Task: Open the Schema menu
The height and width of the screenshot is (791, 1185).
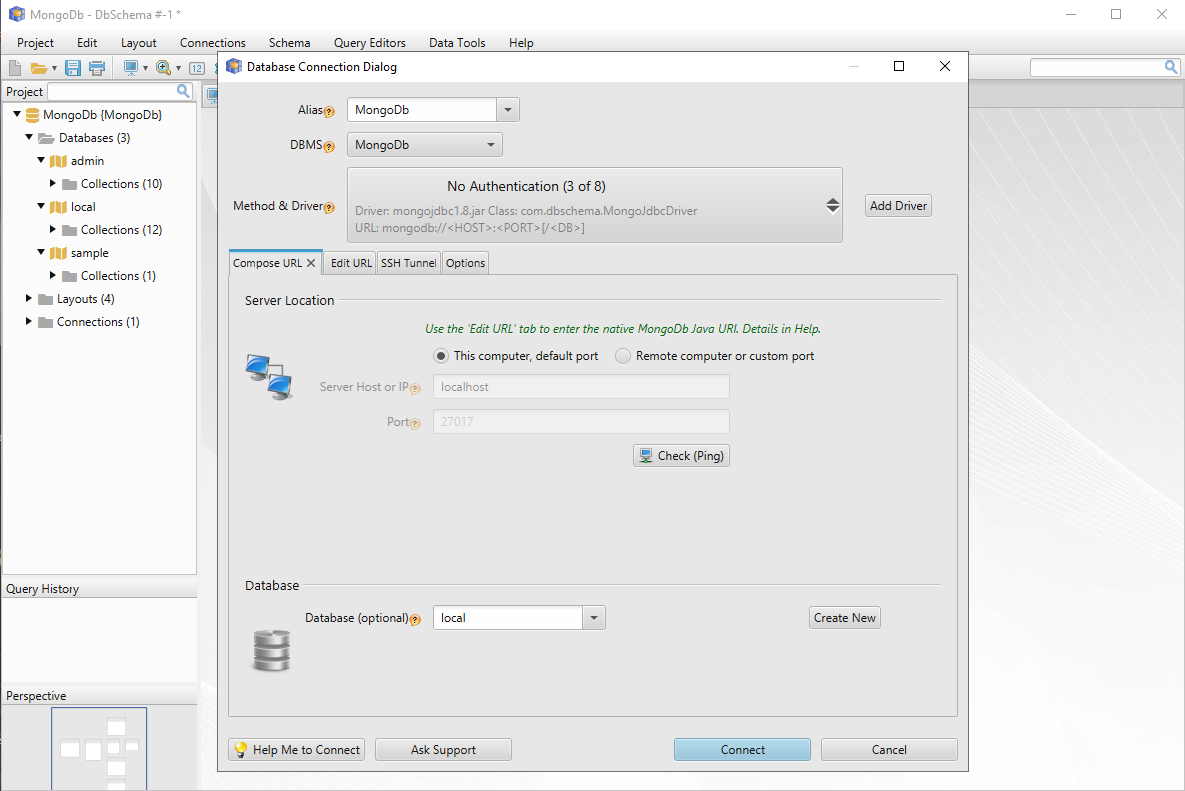Action: (x=289, y=43)
